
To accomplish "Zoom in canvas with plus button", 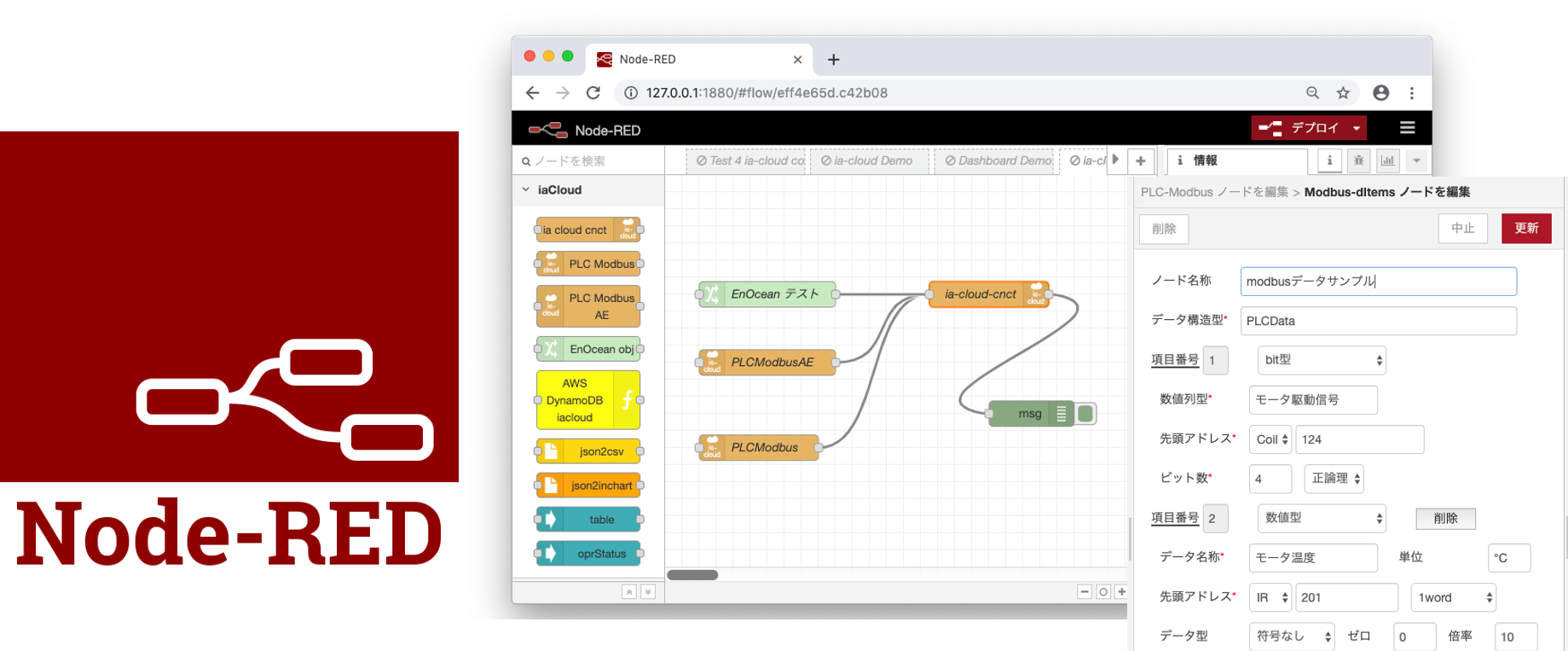I will tap(1121, 591).
